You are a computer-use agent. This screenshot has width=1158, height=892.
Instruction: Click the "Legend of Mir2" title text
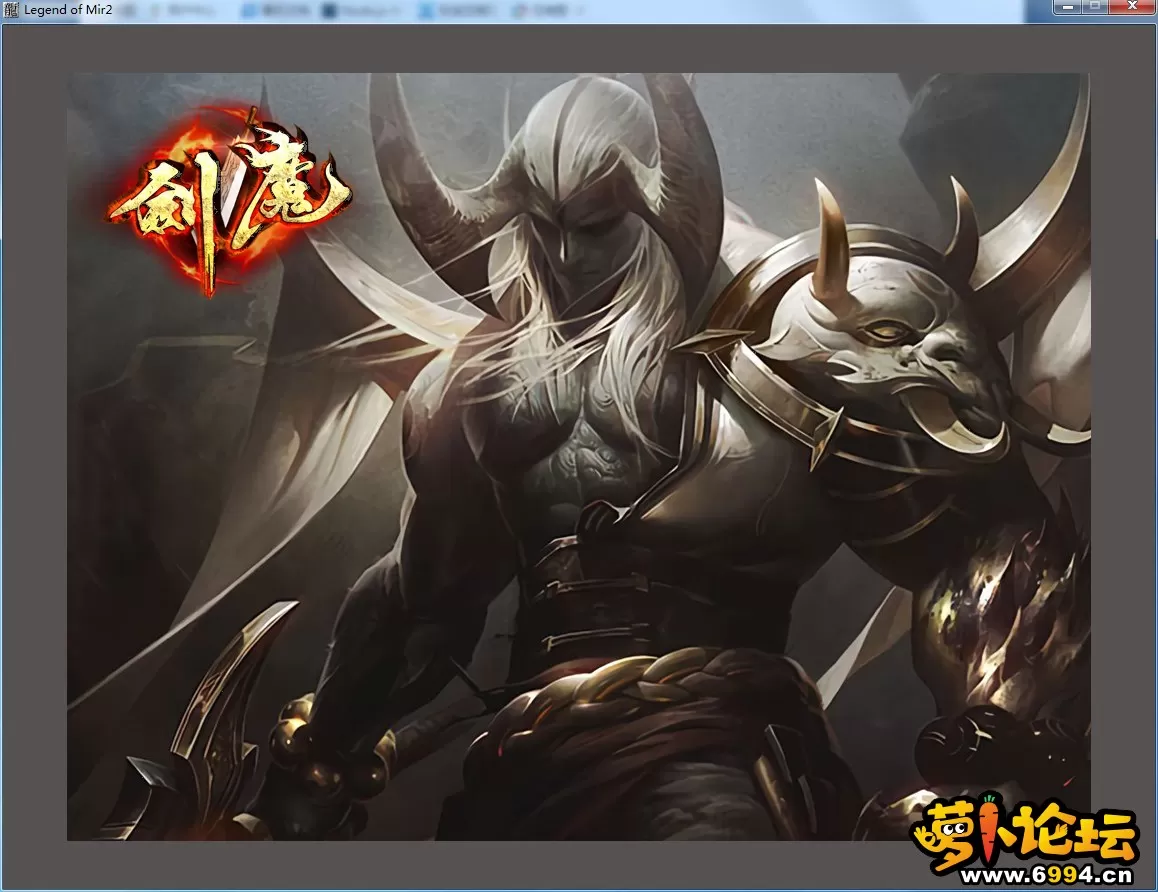[68, 10]
